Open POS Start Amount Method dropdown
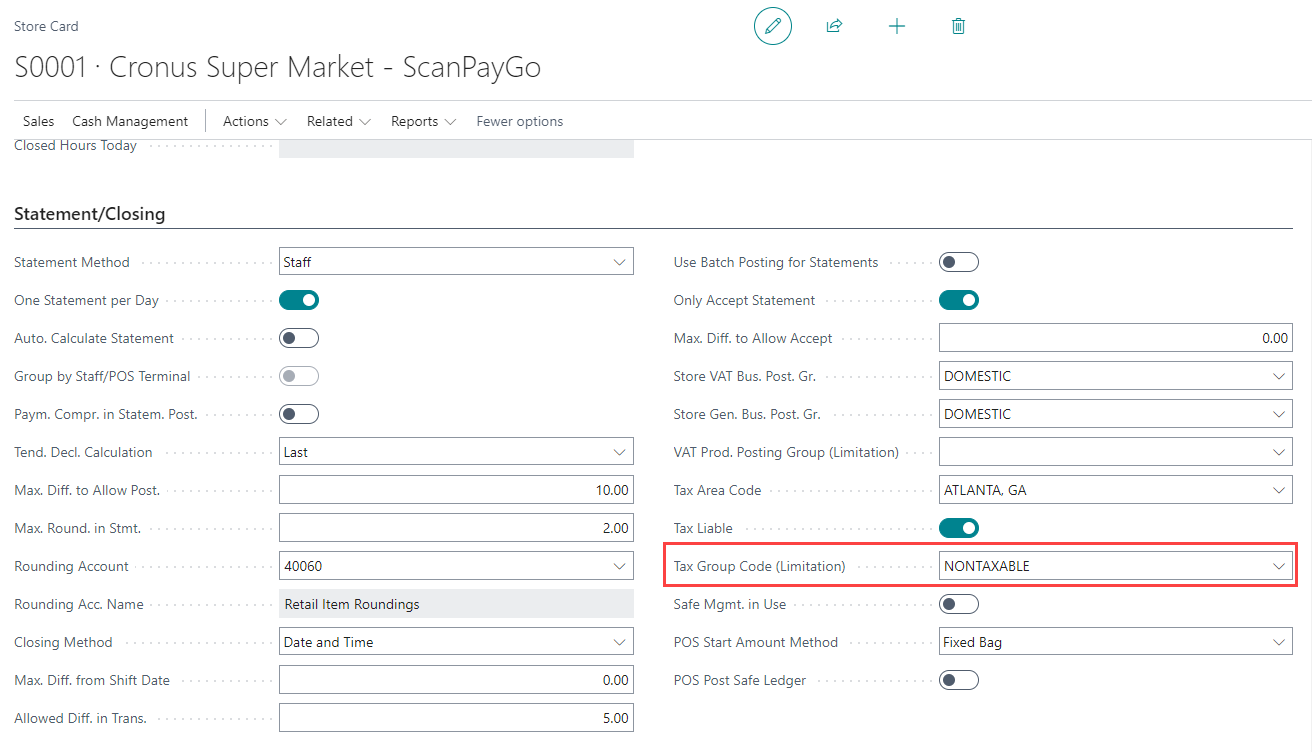 tap(1279, 642)
